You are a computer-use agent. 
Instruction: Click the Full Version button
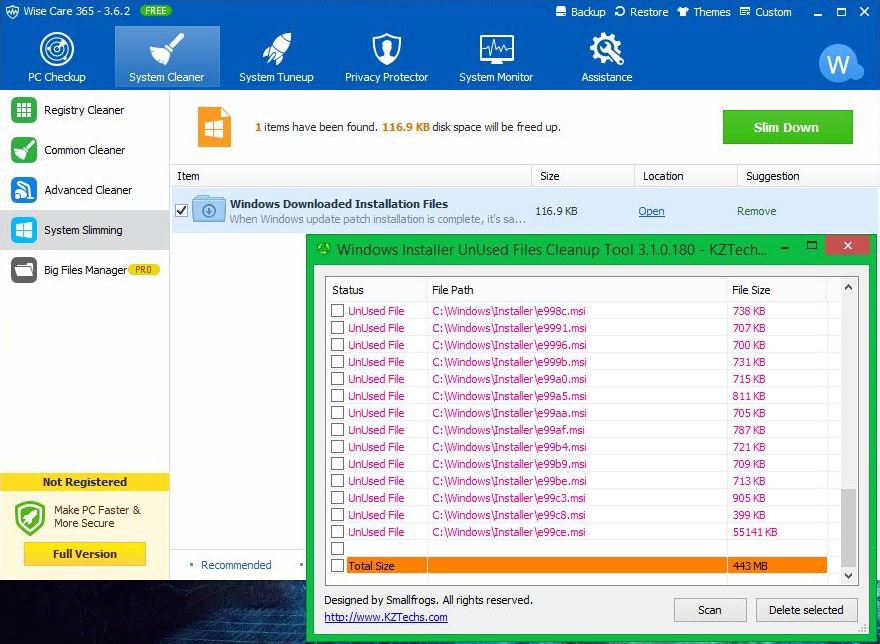[85, 554]
